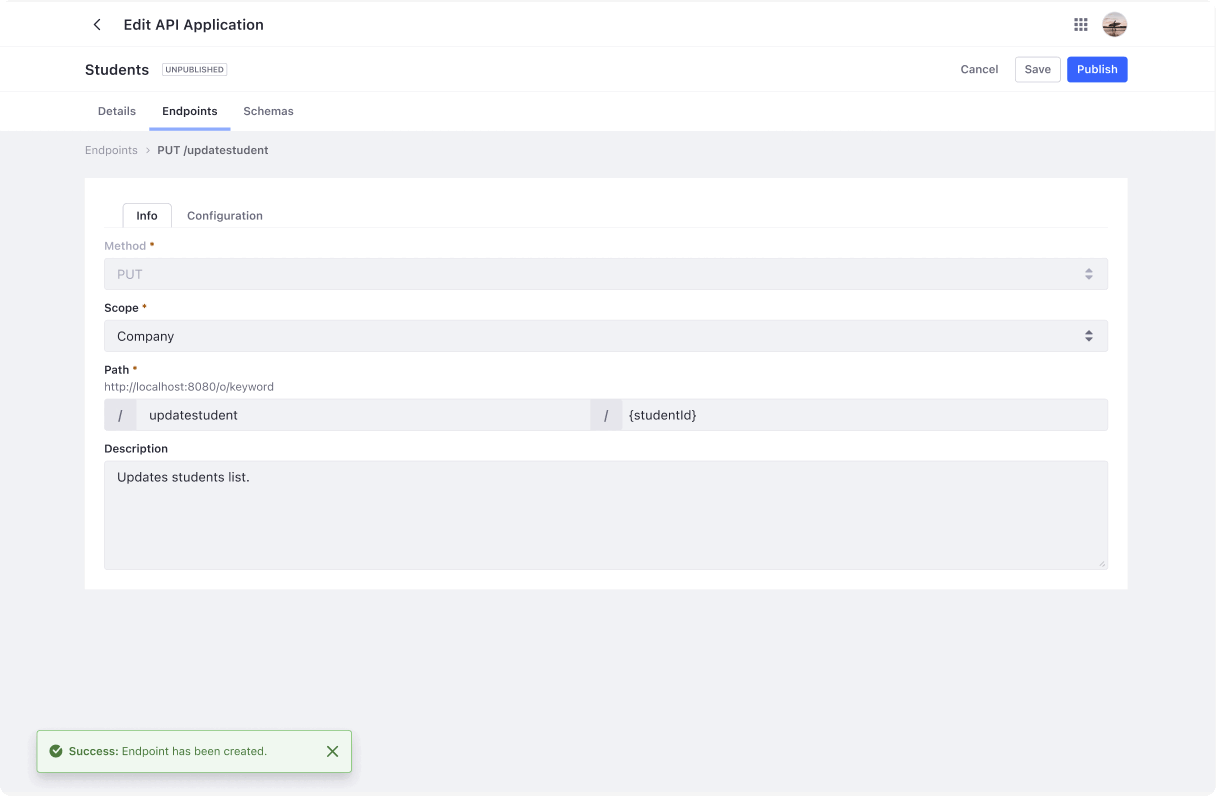The height and width of the screenshot is (796, 1216).
Task: Dismiss the success notification with the X
Action: tap(332, 751)
